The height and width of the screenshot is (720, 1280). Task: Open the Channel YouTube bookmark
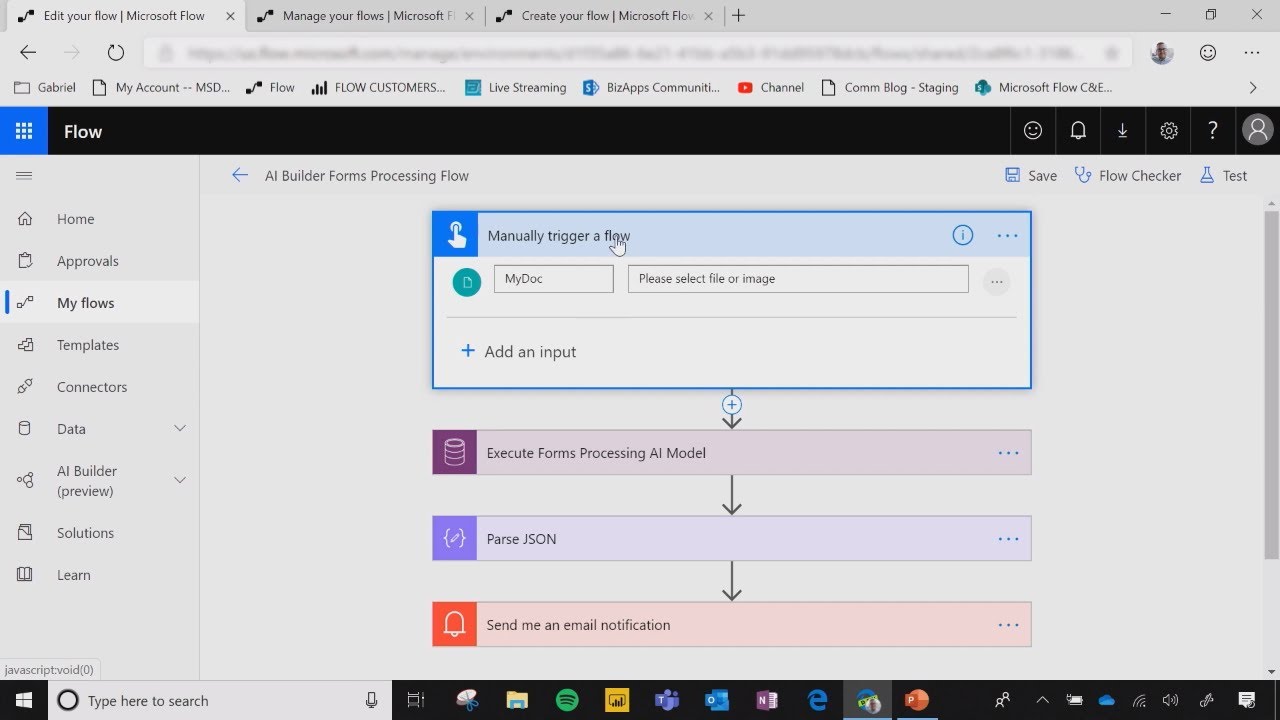coord(770,88)
